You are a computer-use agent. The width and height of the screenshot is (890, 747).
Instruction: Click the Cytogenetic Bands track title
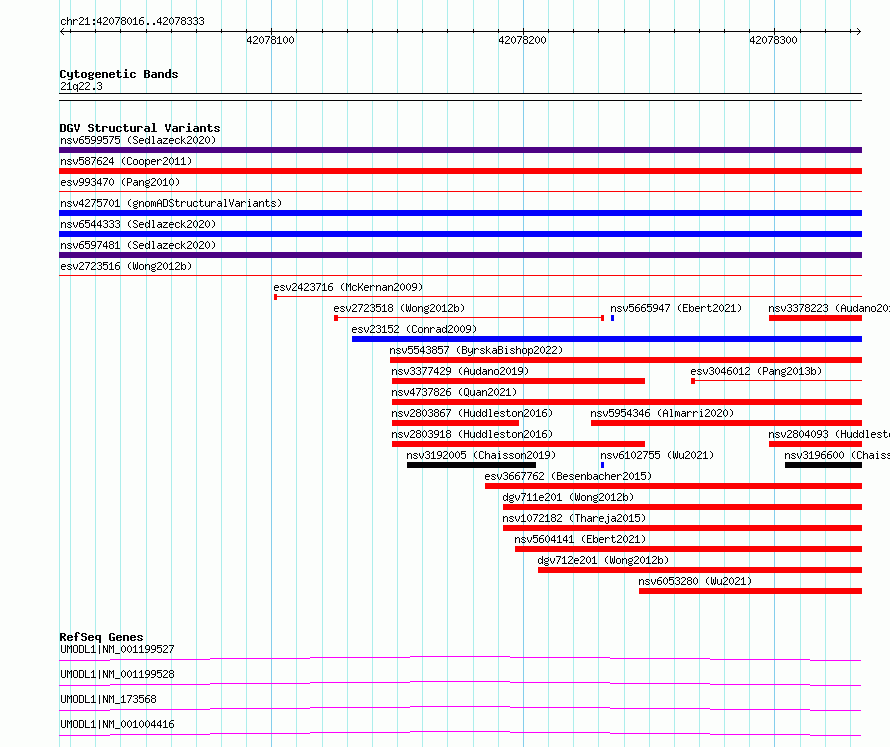tap(119, 74)
